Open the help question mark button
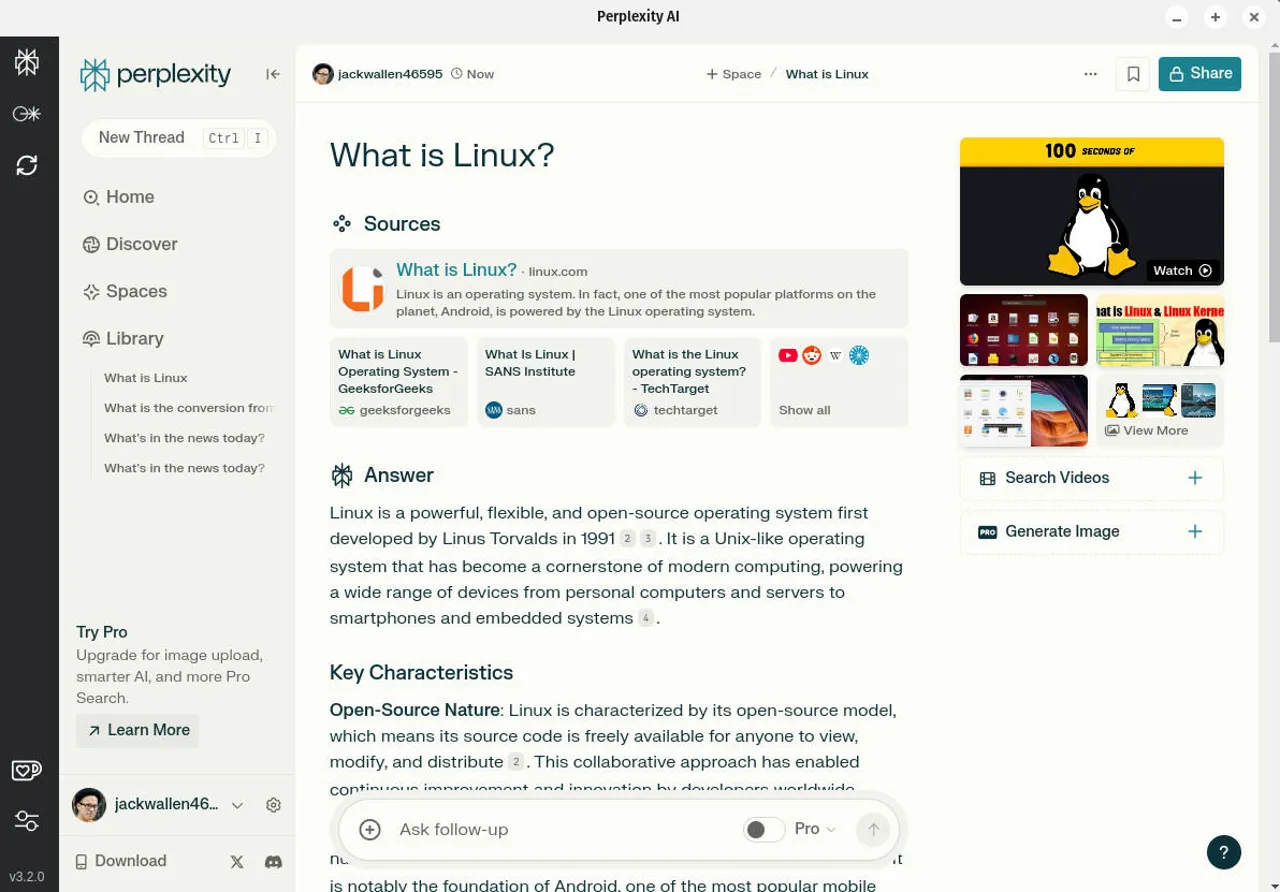The width and height of the screenshot is (1280, 892). pyautogui.click(x=1224, y=852)
